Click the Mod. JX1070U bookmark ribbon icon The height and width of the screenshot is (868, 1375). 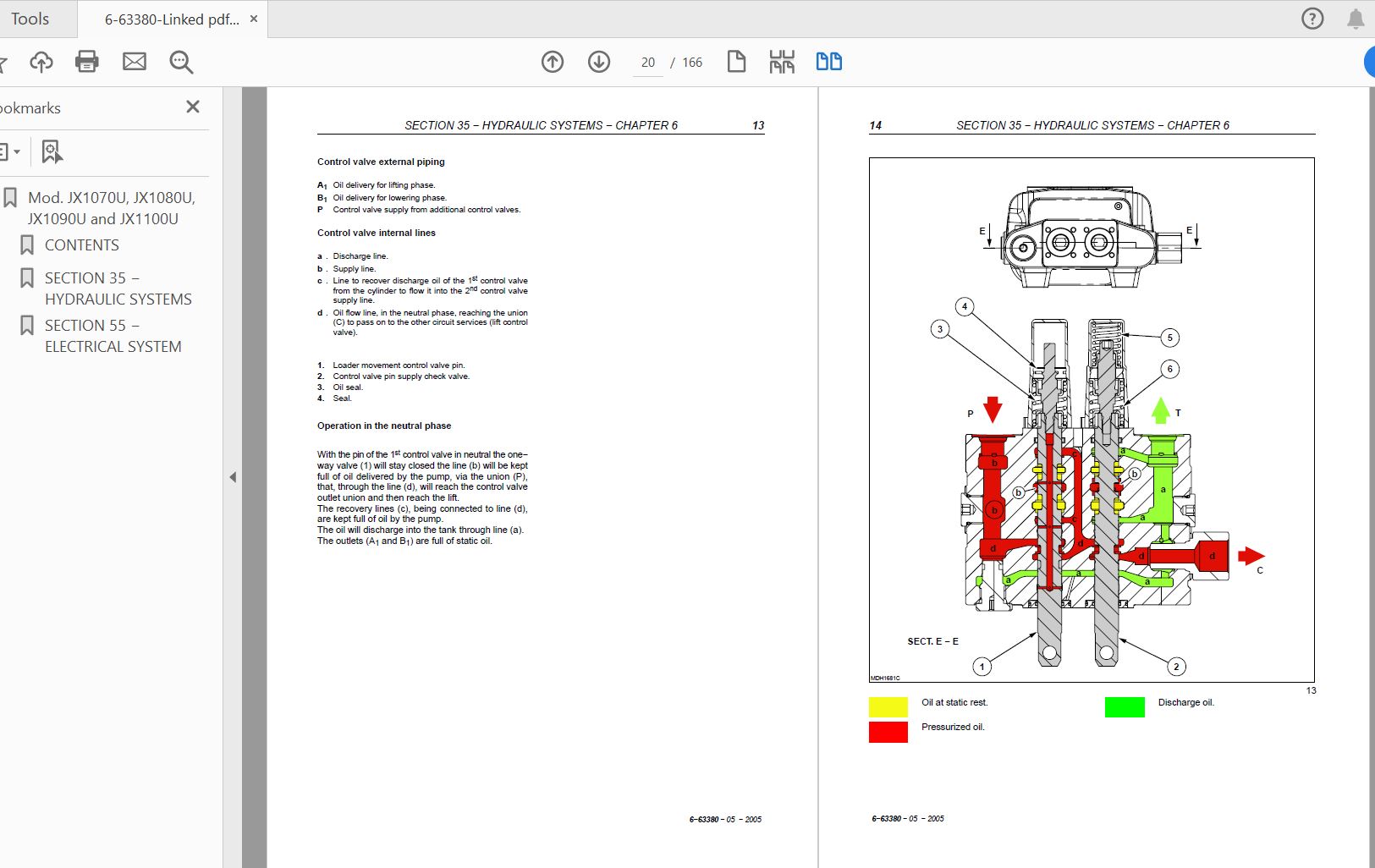coord(10,198)
